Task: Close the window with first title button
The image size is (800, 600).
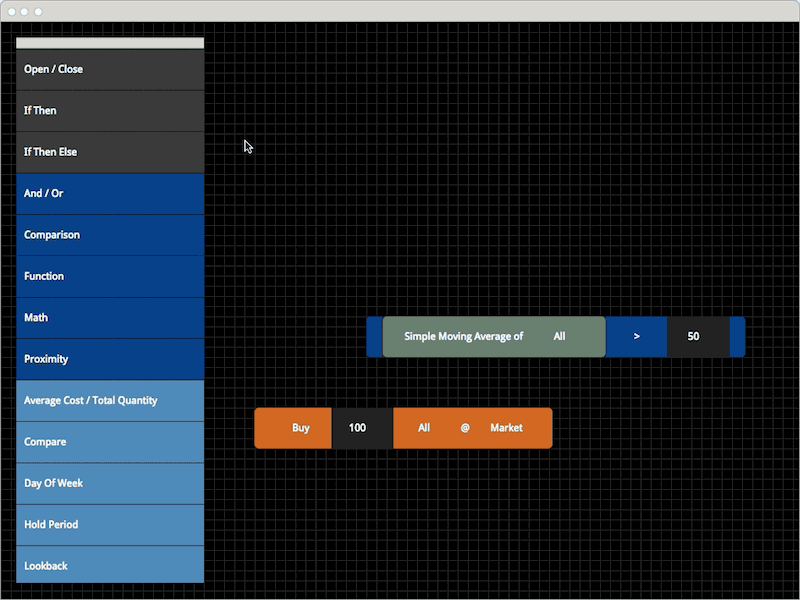Action: pyautogui.click(x=11, y=11)
